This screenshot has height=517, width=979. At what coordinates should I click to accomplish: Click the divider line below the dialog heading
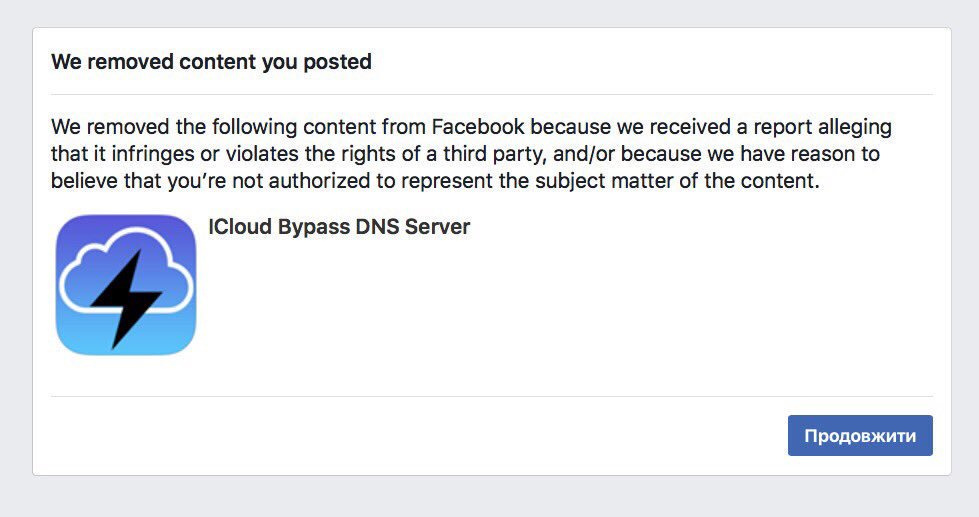point(491,95)
